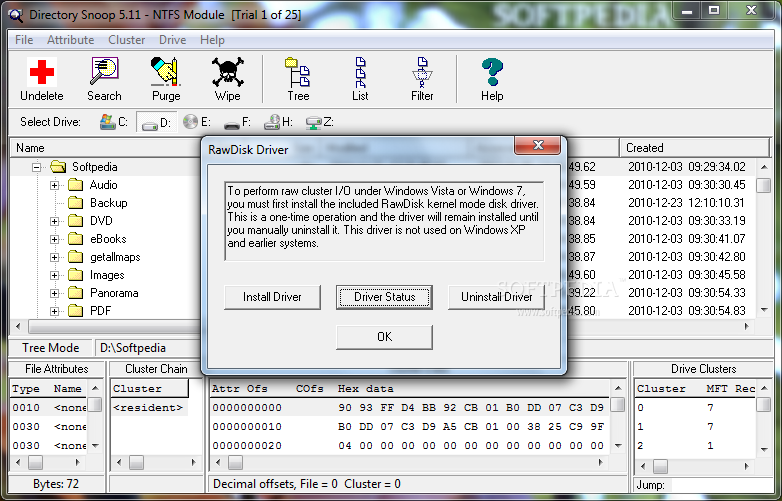Open the Filter funnel tool
This screenshot has height=501, width=782.
point(422,72)
